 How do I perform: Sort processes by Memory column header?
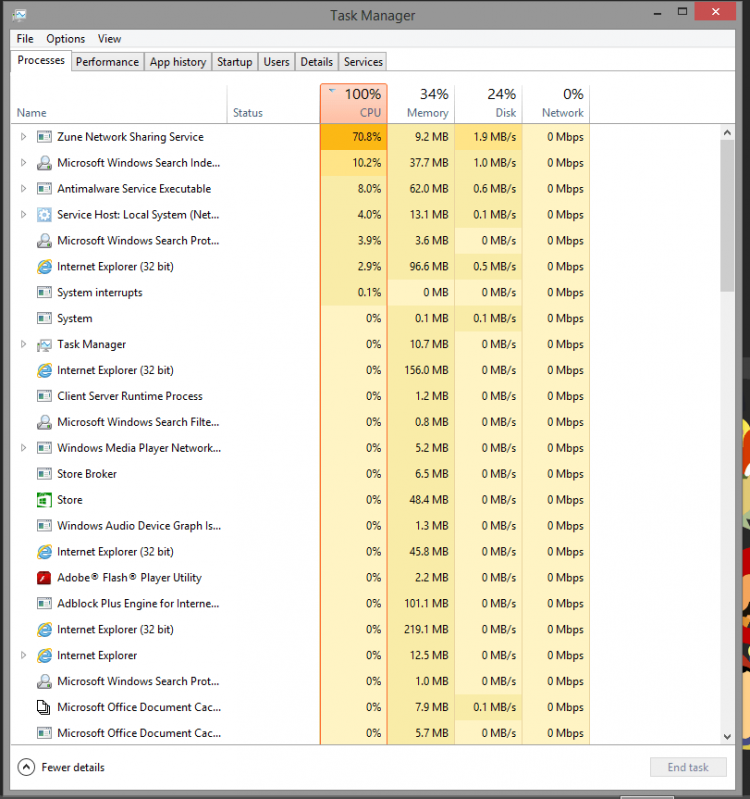coord(421,103)
